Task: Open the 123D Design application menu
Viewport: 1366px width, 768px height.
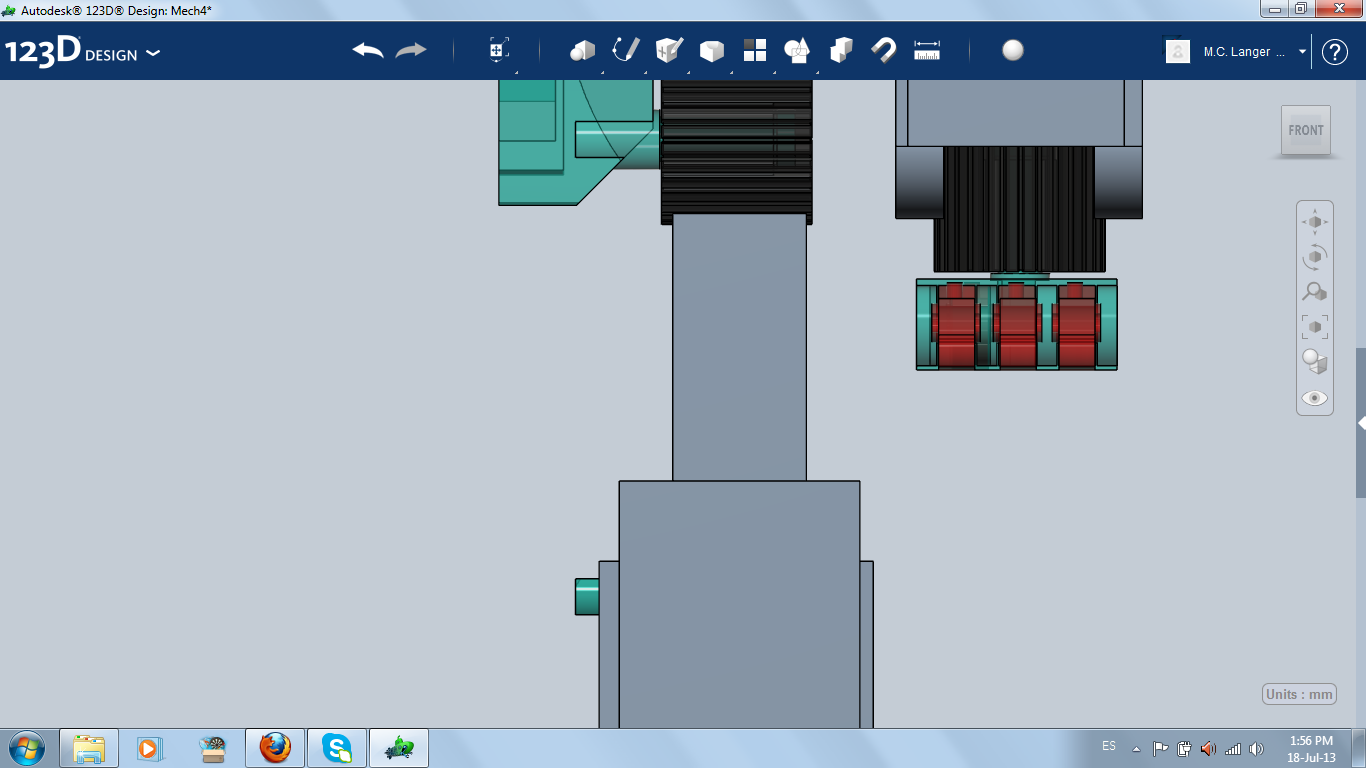Action: [82, 51]
